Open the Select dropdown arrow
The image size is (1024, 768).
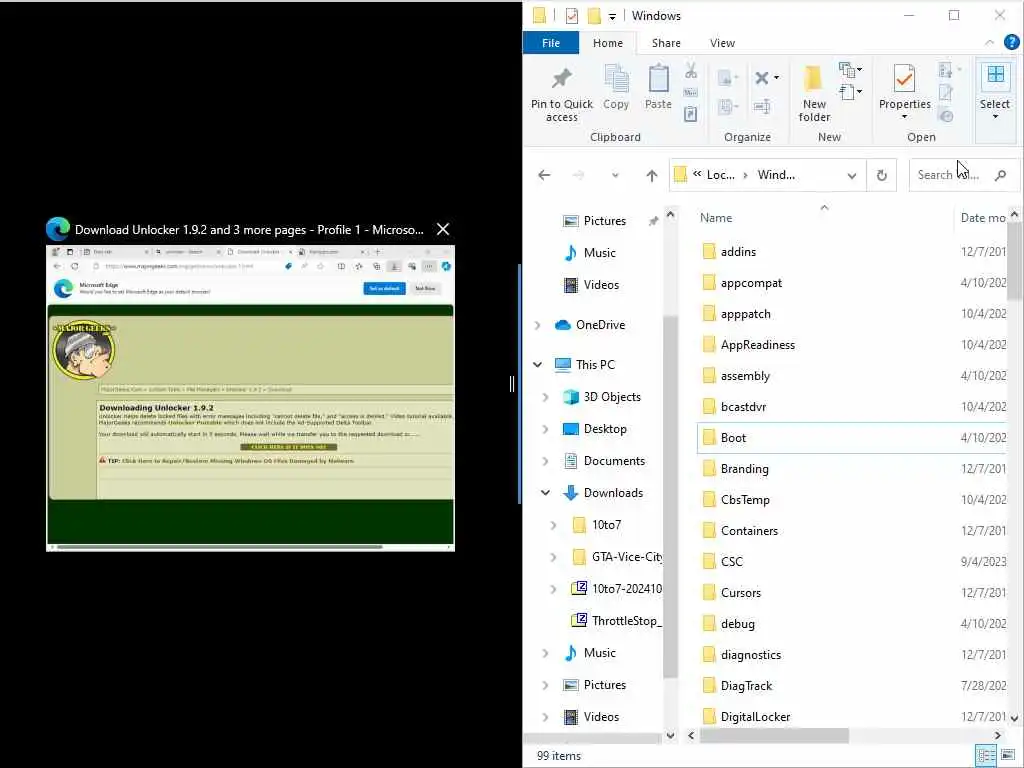tap(995, 117)
